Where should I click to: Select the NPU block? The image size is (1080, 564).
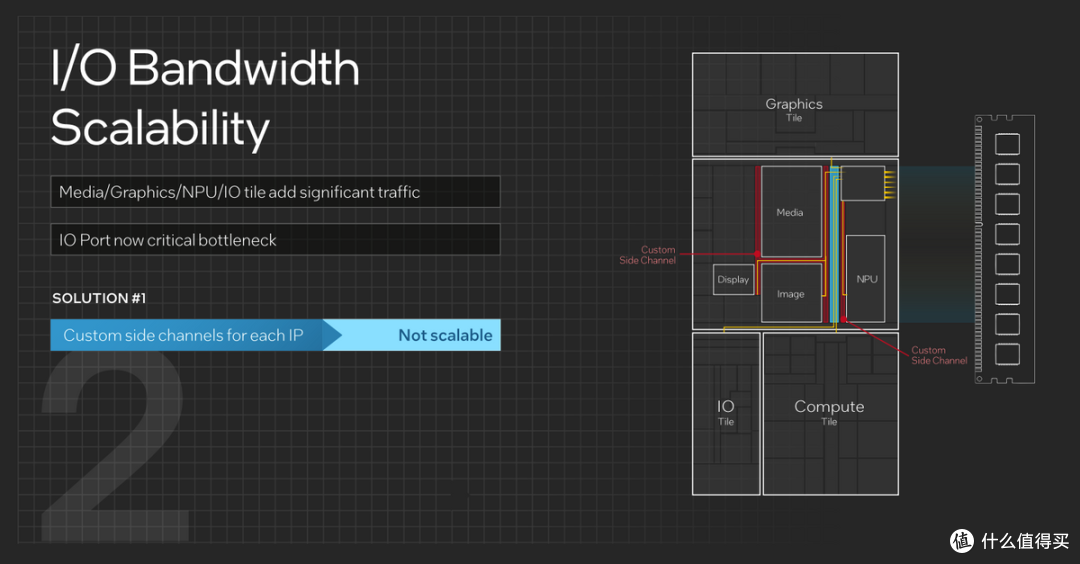(866, 278)
